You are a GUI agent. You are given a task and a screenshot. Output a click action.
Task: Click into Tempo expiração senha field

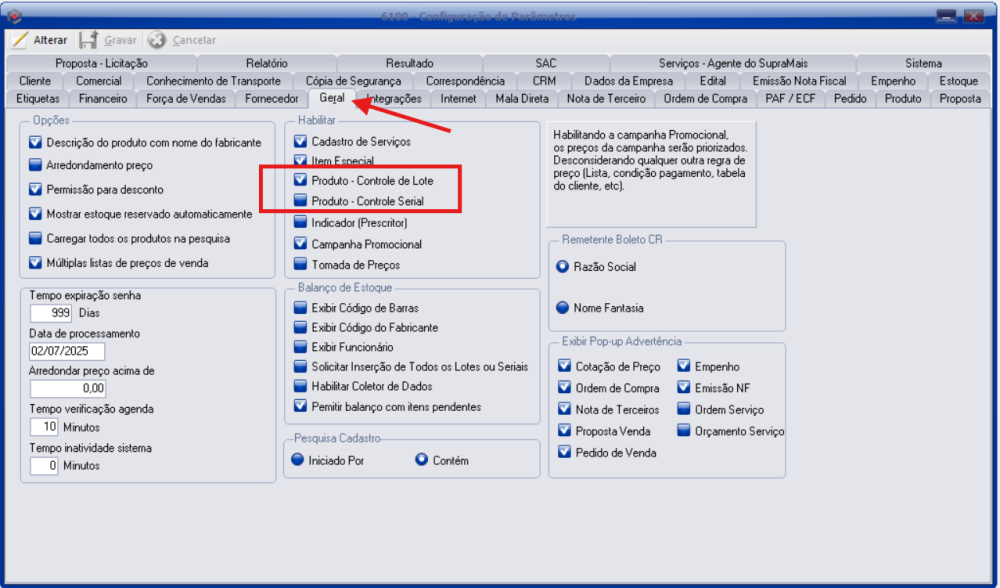[50, 313]
